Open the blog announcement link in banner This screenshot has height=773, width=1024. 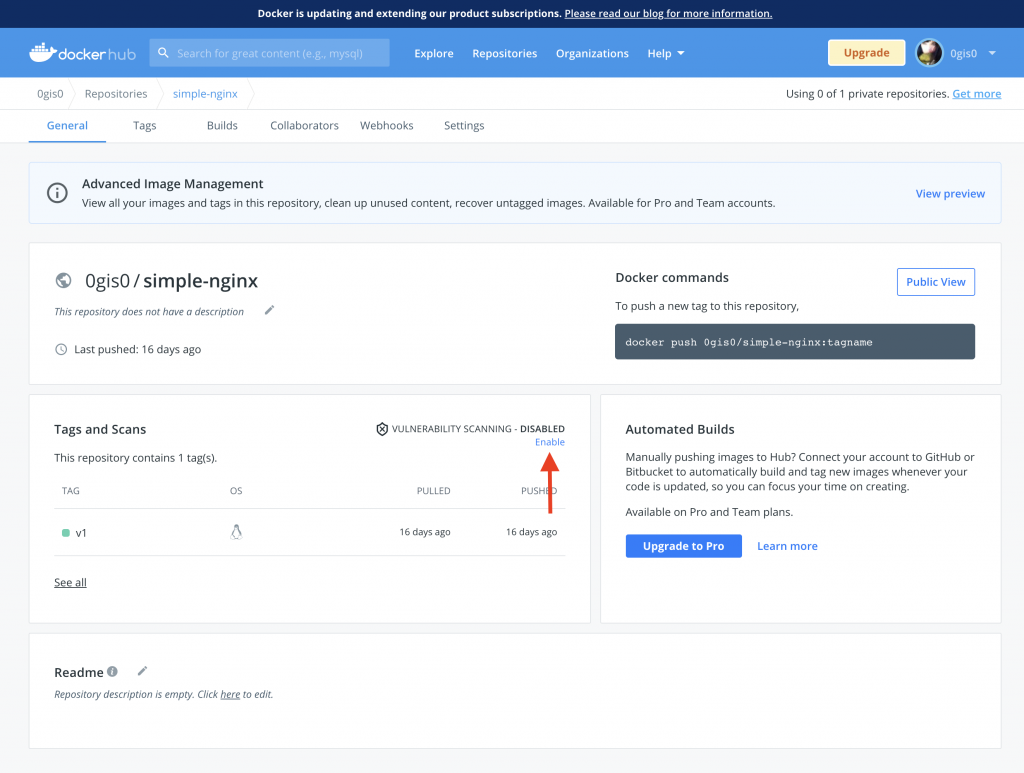(x=668, y=13)
